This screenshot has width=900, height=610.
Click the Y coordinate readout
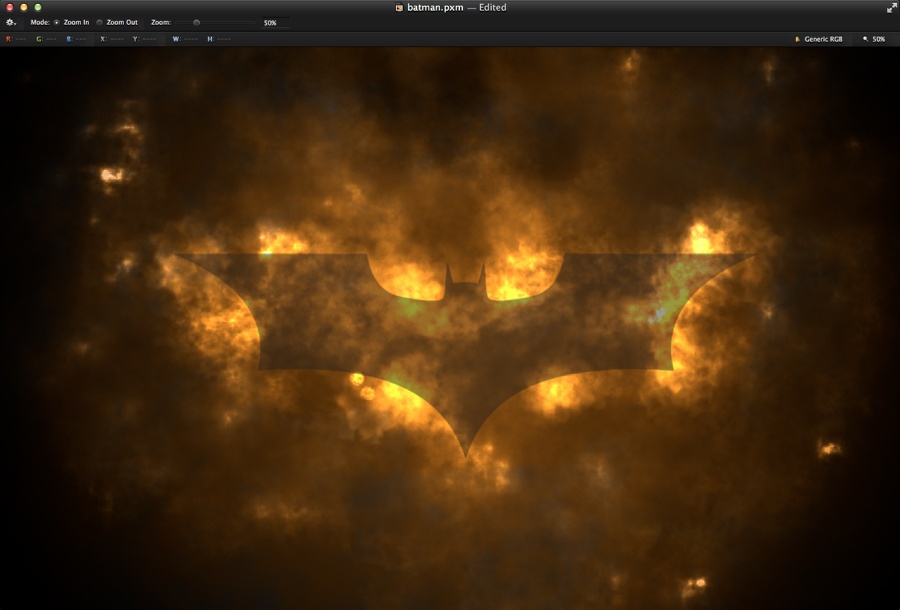145,39
